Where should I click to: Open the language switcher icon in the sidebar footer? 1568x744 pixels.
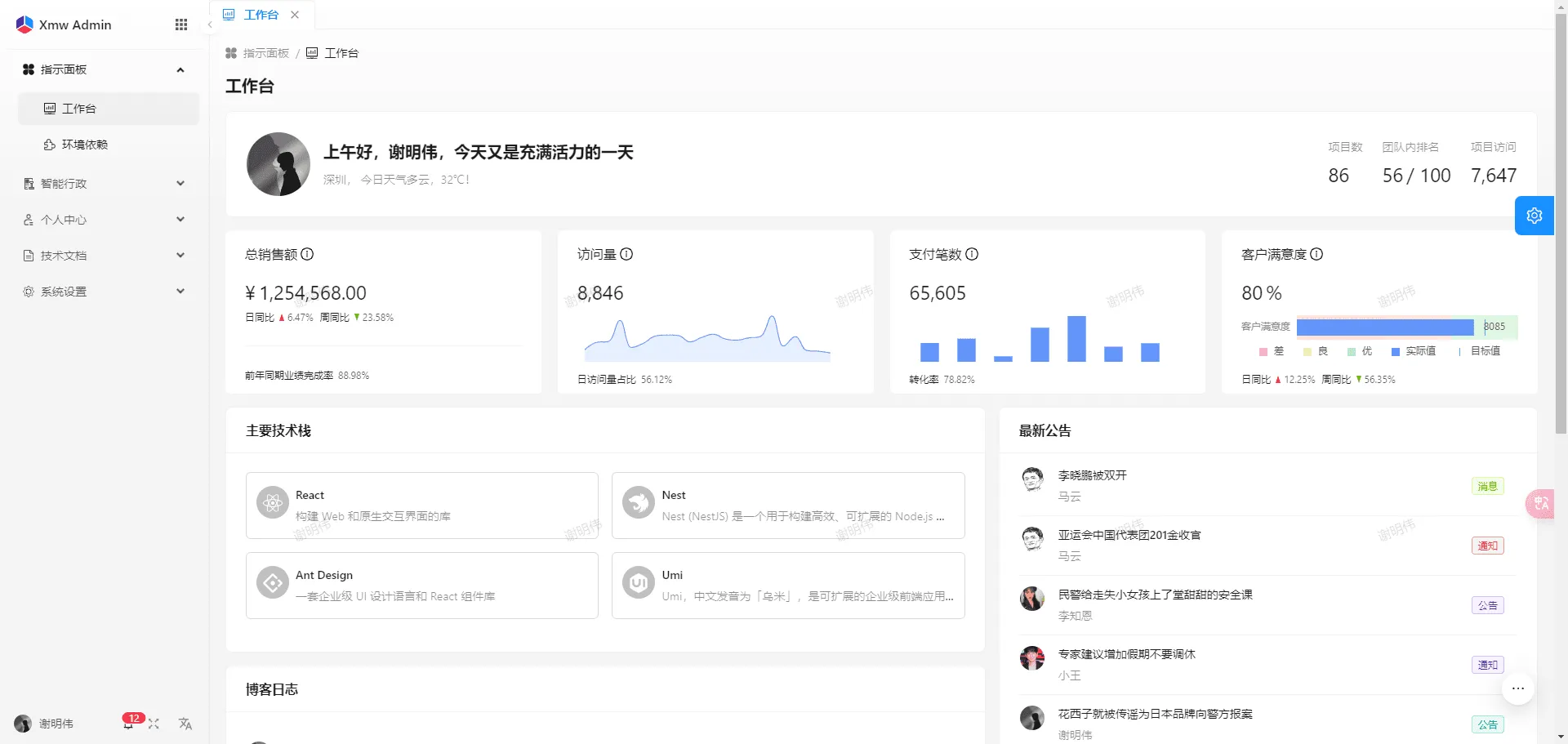tap(185, 724)
